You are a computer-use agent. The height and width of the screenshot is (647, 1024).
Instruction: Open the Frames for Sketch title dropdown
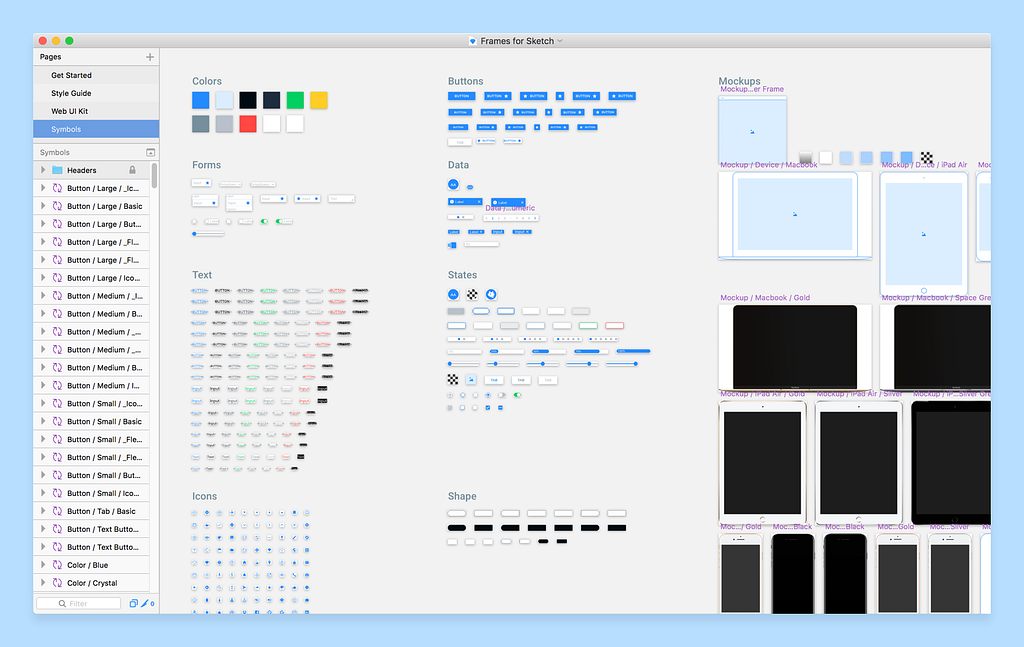pos(560,40)
